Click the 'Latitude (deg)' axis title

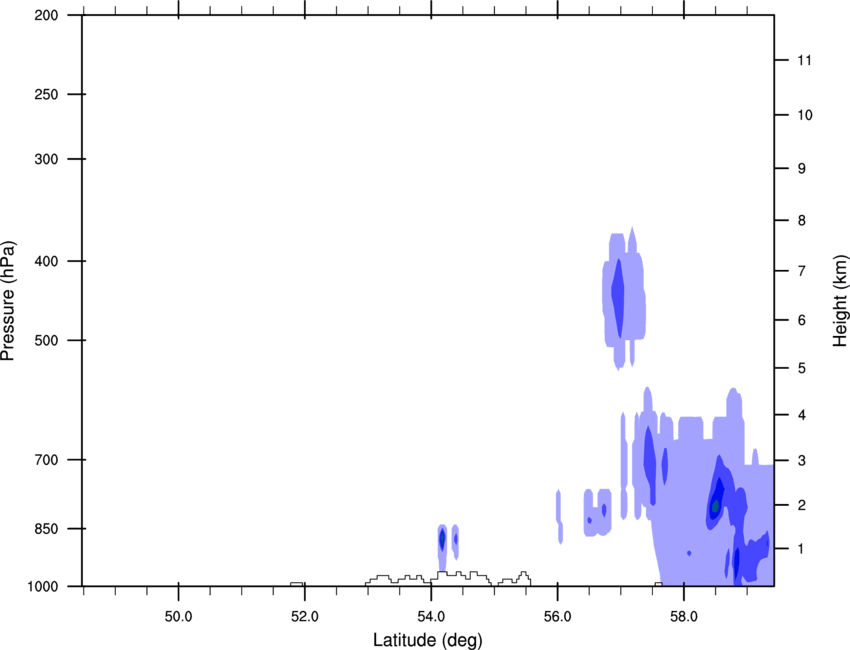point(427,640)
